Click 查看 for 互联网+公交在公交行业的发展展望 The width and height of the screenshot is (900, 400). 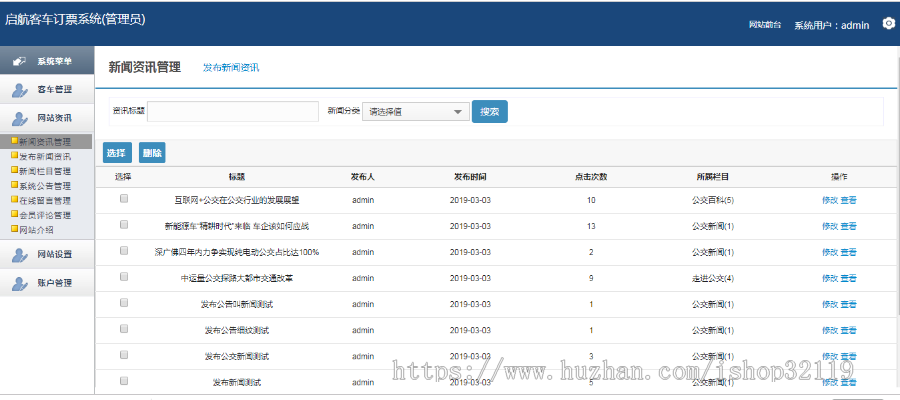click(x=848, y=200)
